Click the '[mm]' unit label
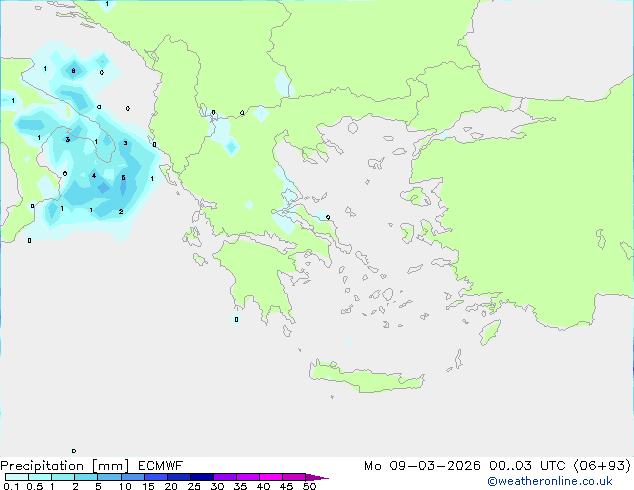Viewport: 634px width, 490px height. pos(110,466)
